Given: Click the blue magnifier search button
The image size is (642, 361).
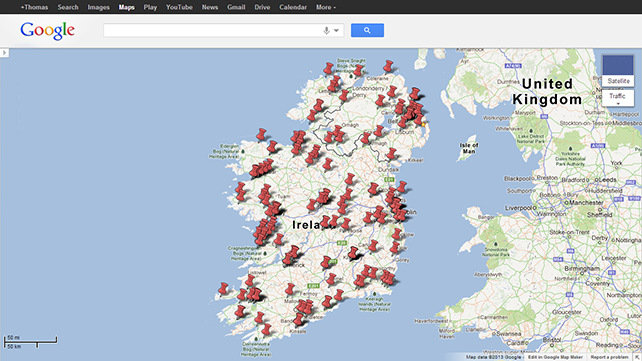Looking at the screenshot, I should 367,30.
